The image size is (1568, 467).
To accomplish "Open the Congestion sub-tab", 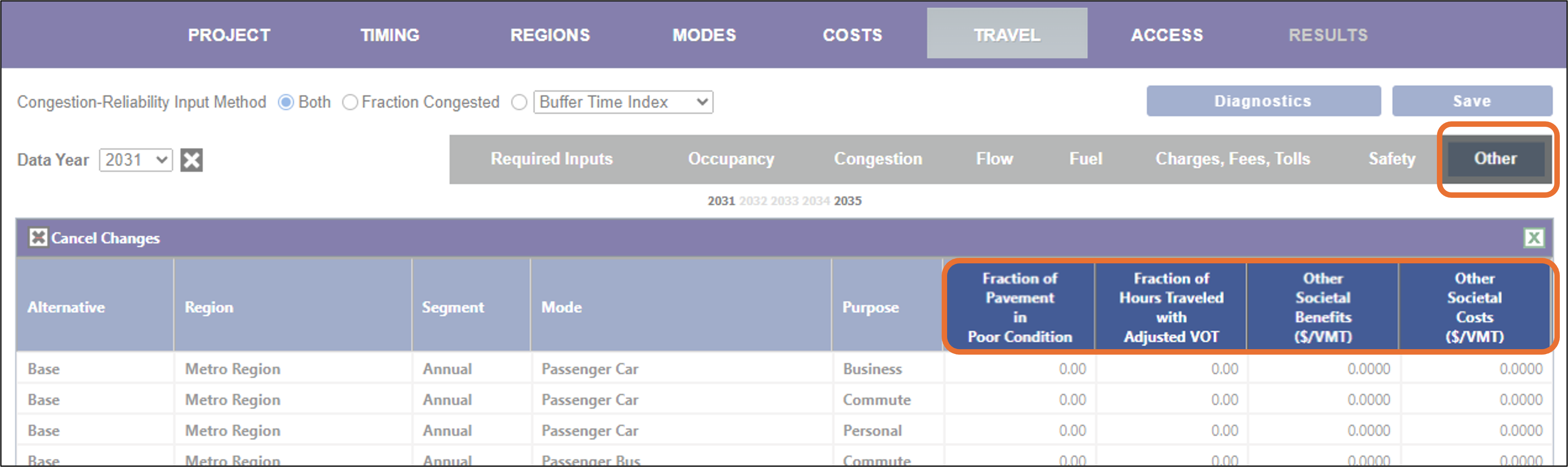I will pos(878,159).
